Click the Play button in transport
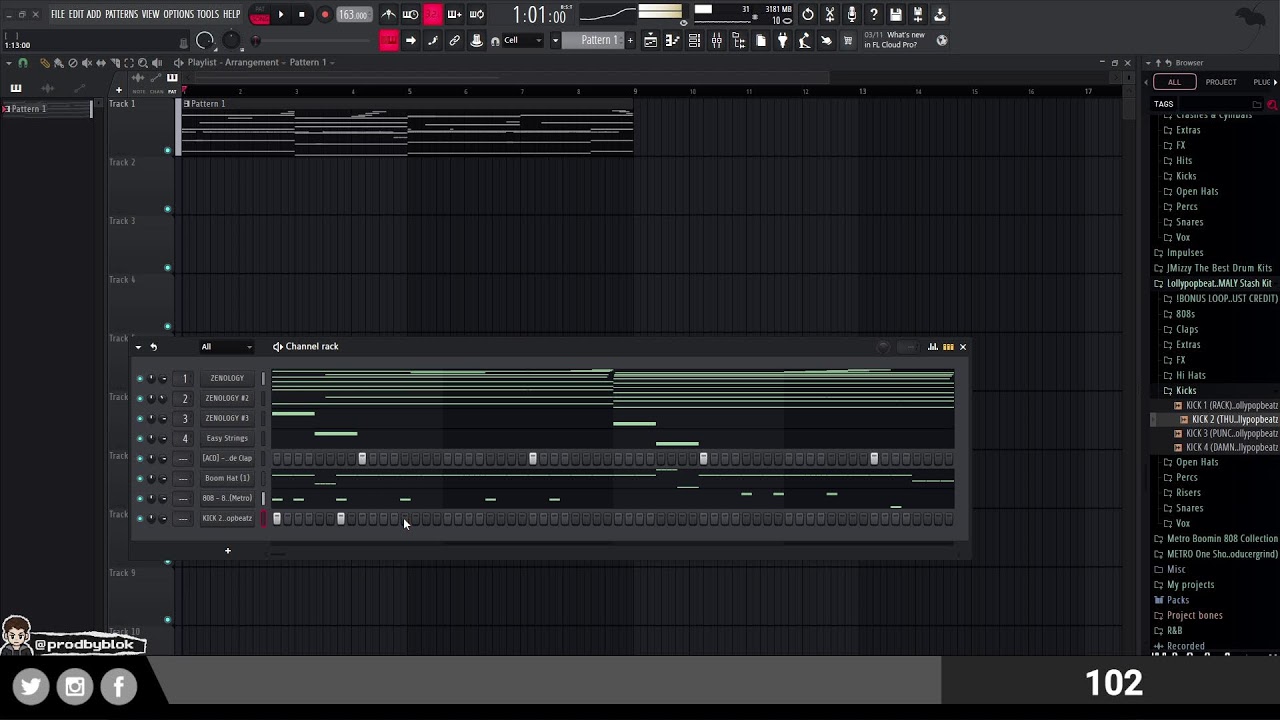The height and width of the screenshot is (720, 1280). [x=281, y=15]
